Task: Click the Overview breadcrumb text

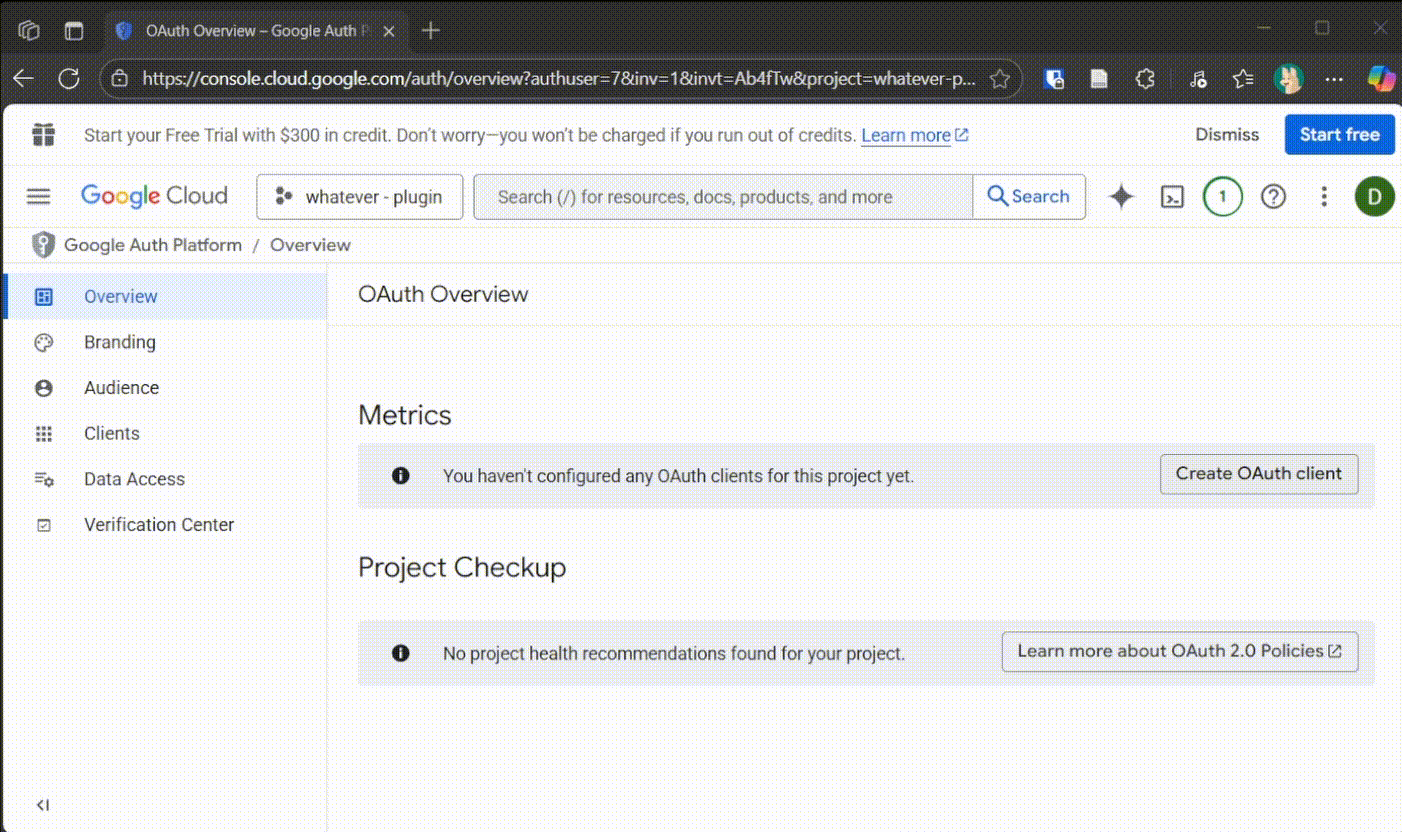Action: (x=310, y=245)
